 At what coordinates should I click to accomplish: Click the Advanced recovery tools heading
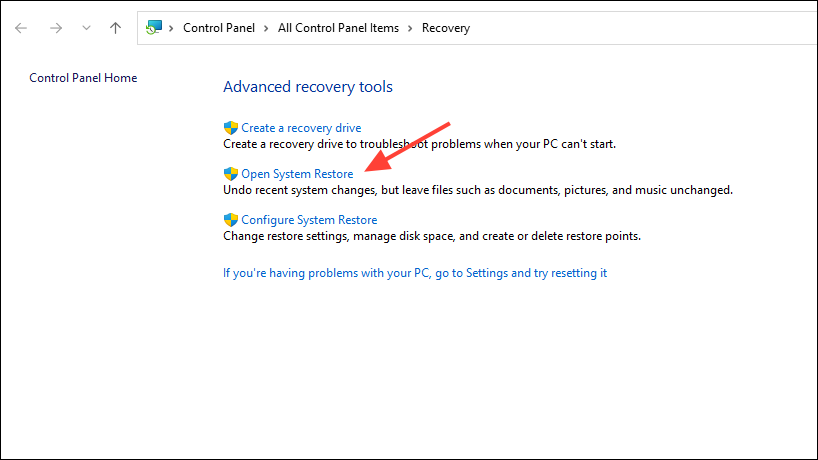[308, 87]
